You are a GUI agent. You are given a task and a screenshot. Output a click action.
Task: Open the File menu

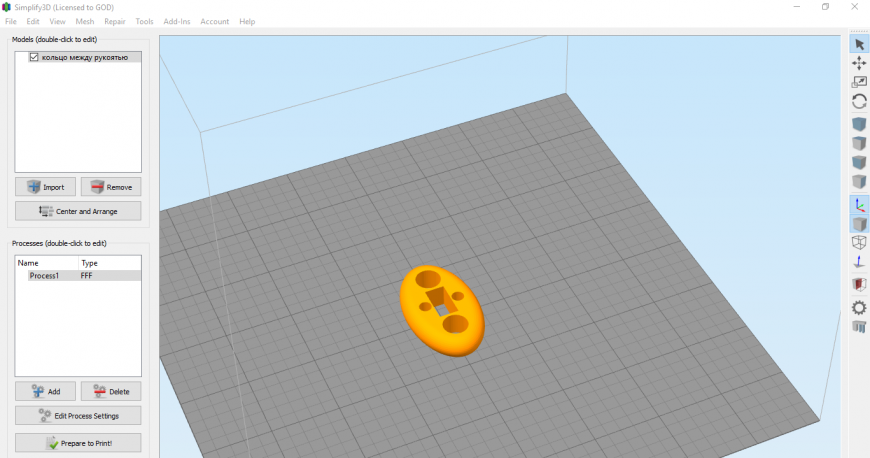coord(11,22)
